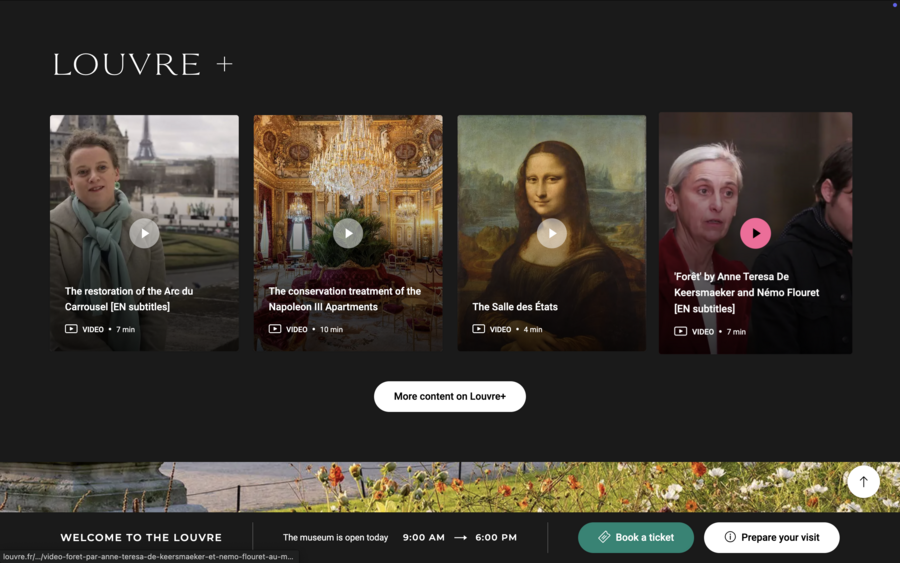Click video icon under The Salle des États
This screenshot has width=900, height=563.
pyautogui.click(x=479, y=329)
